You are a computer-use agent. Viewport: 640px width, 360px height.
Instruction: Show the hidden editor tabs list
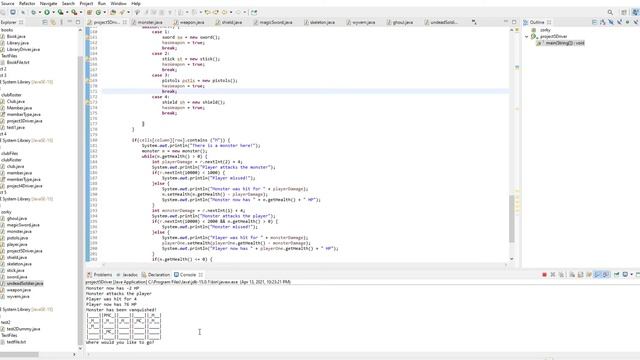click(x=474, y=22)
